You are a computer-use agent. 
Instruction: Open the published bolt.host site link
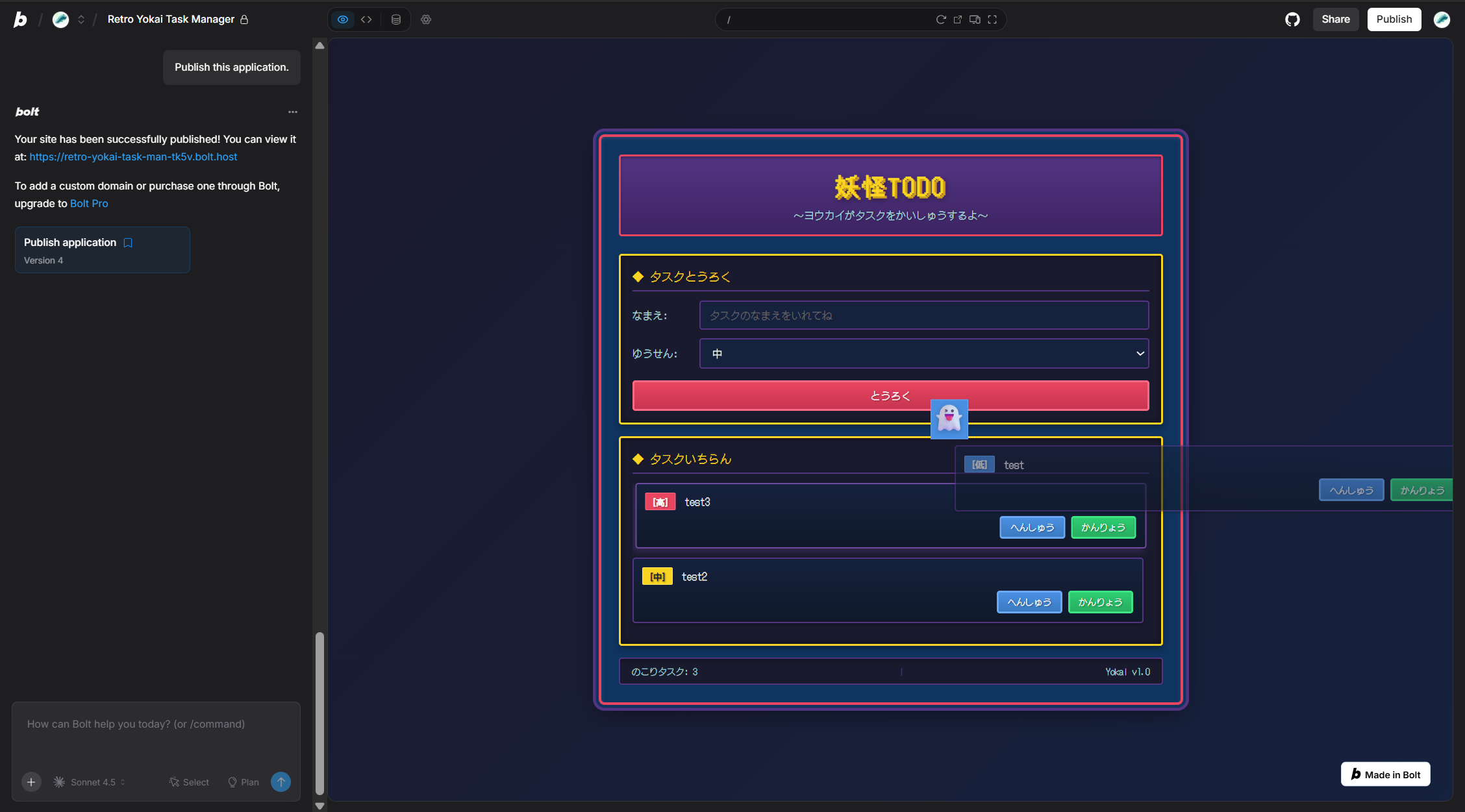pos(133,156)
